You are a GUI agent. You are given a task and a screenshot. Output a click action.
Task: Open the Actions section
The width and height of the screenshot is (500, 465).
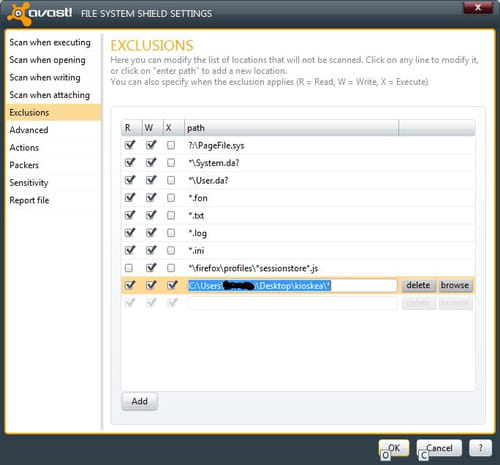[24, 147]
